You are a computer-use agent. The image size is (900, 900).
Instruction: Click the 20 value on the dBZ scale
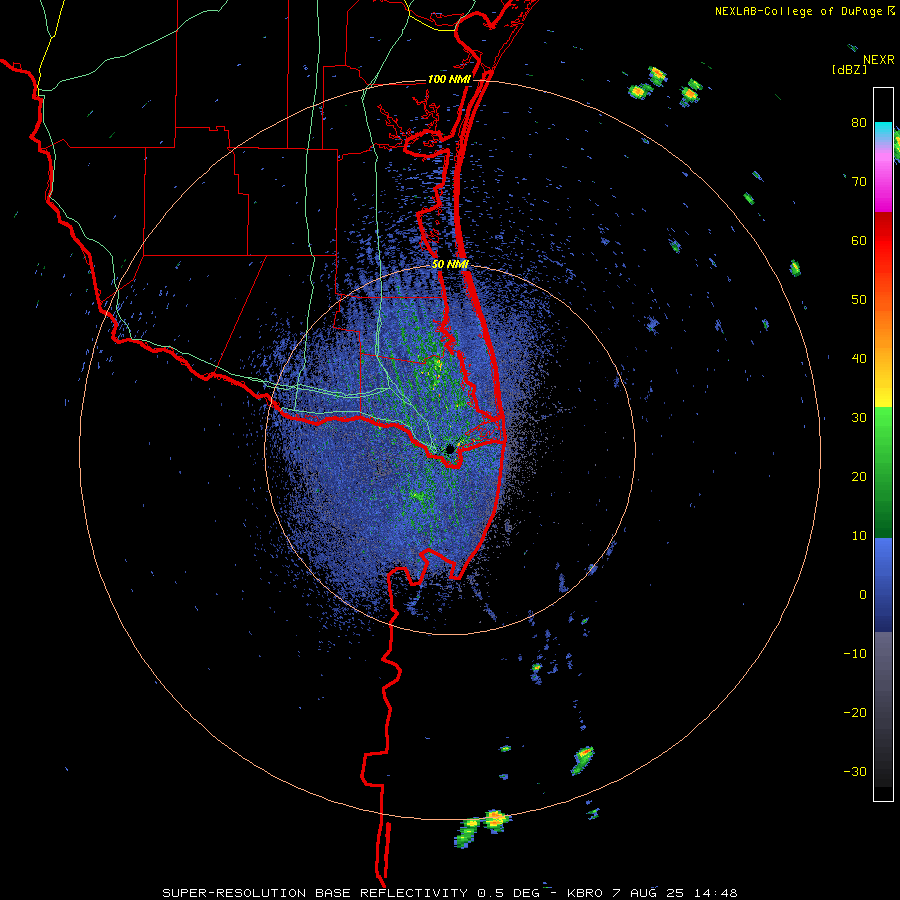point(859,477)
